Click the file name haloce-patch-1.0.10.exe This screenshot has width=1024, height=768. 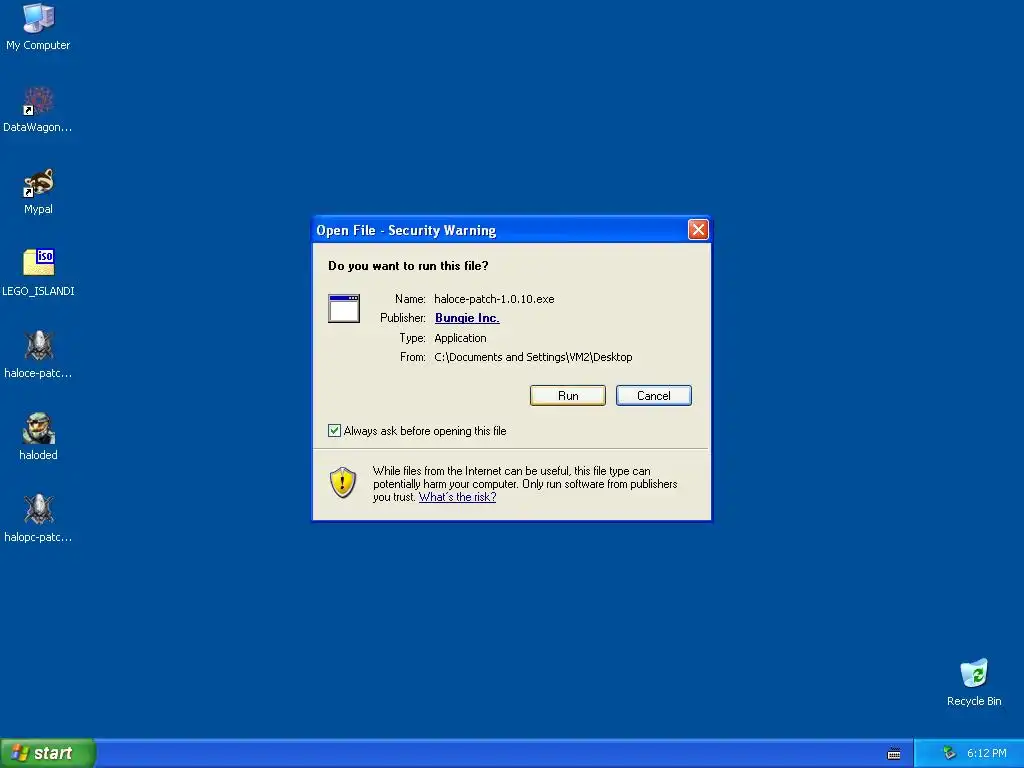[494, 299]
